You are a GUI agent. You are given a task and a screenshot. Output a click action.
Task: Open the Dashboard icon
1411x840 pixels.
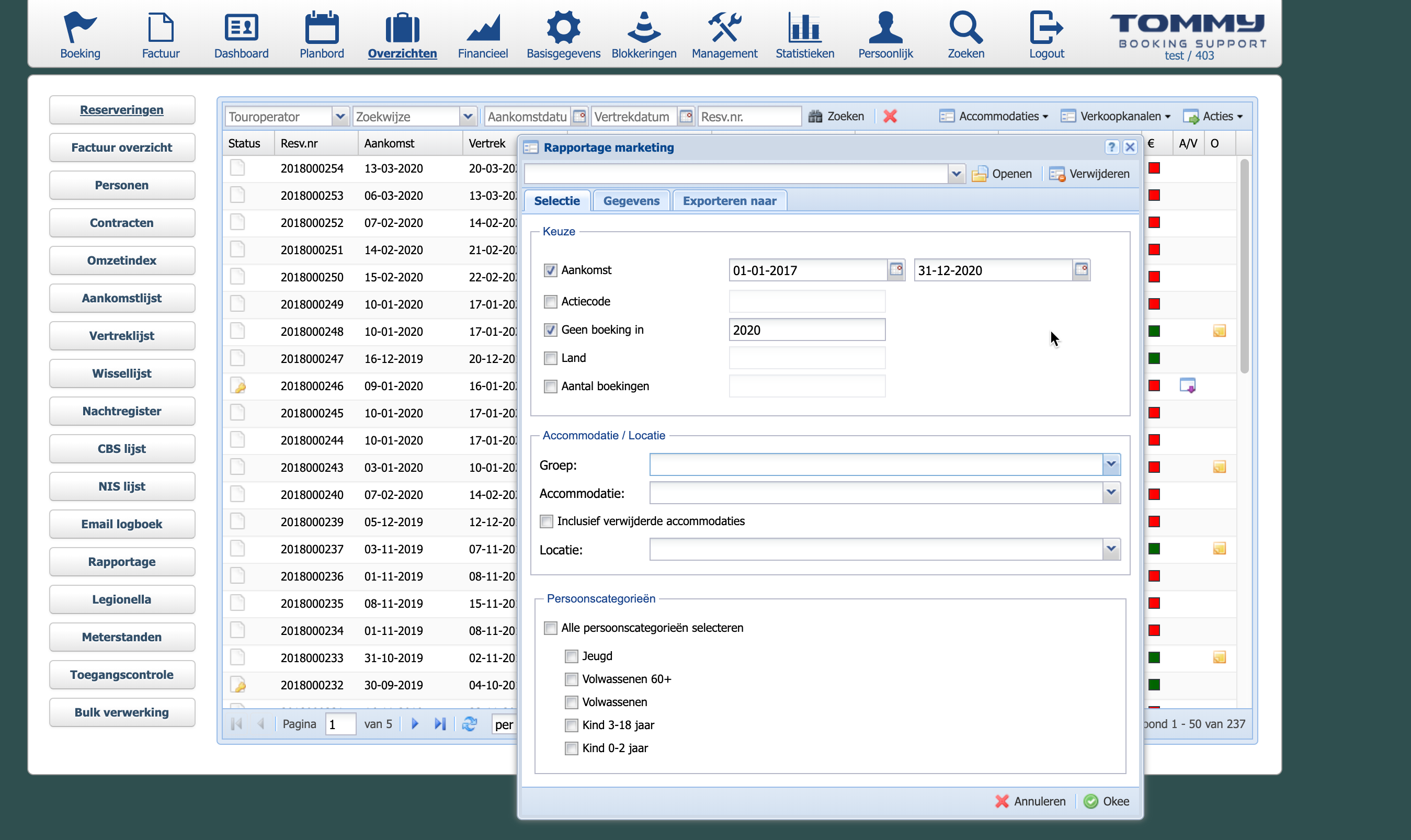[x=241, y=27]
